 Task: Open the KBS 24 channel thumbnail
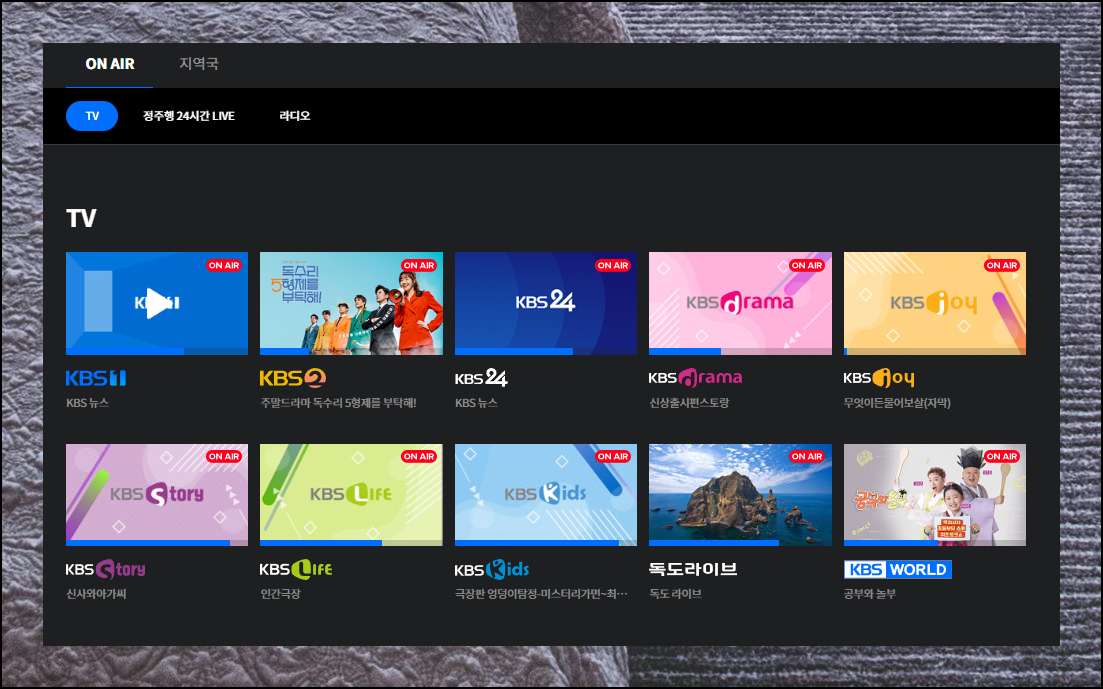[546, 303]
